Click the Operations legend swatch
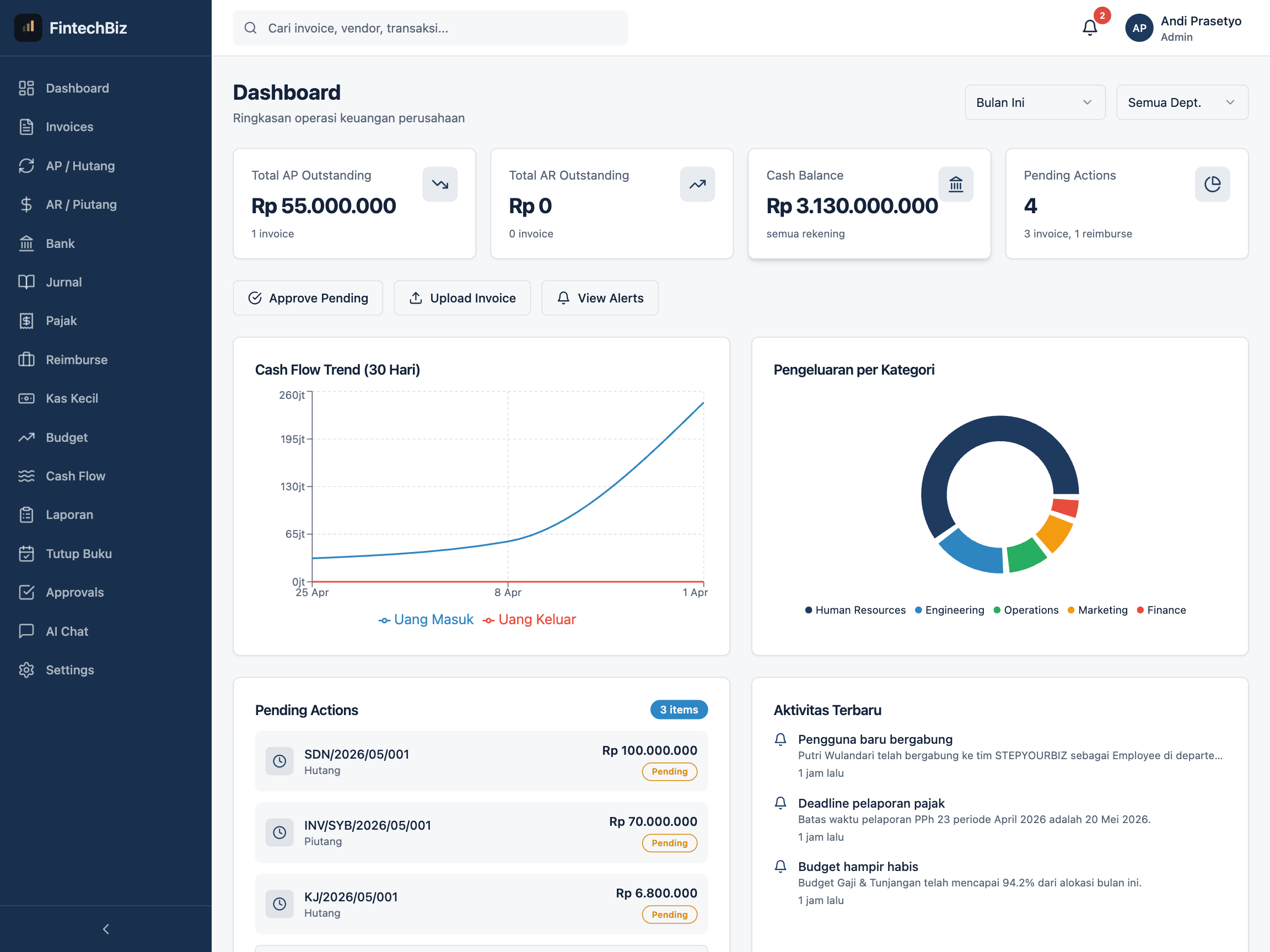This screenshot has width=1270, height=952. (x=997, y=610)
